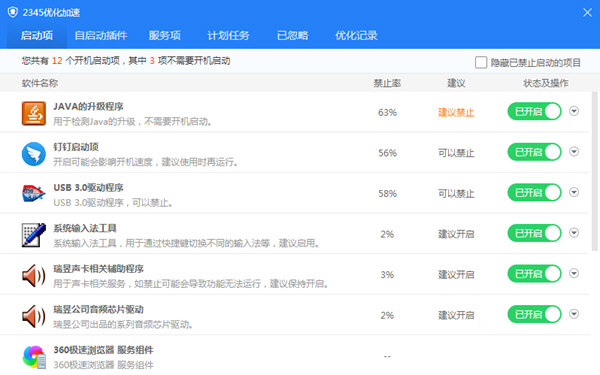Toggle 瑞昱声卡相关辅助程序 switch

[534, 274]
